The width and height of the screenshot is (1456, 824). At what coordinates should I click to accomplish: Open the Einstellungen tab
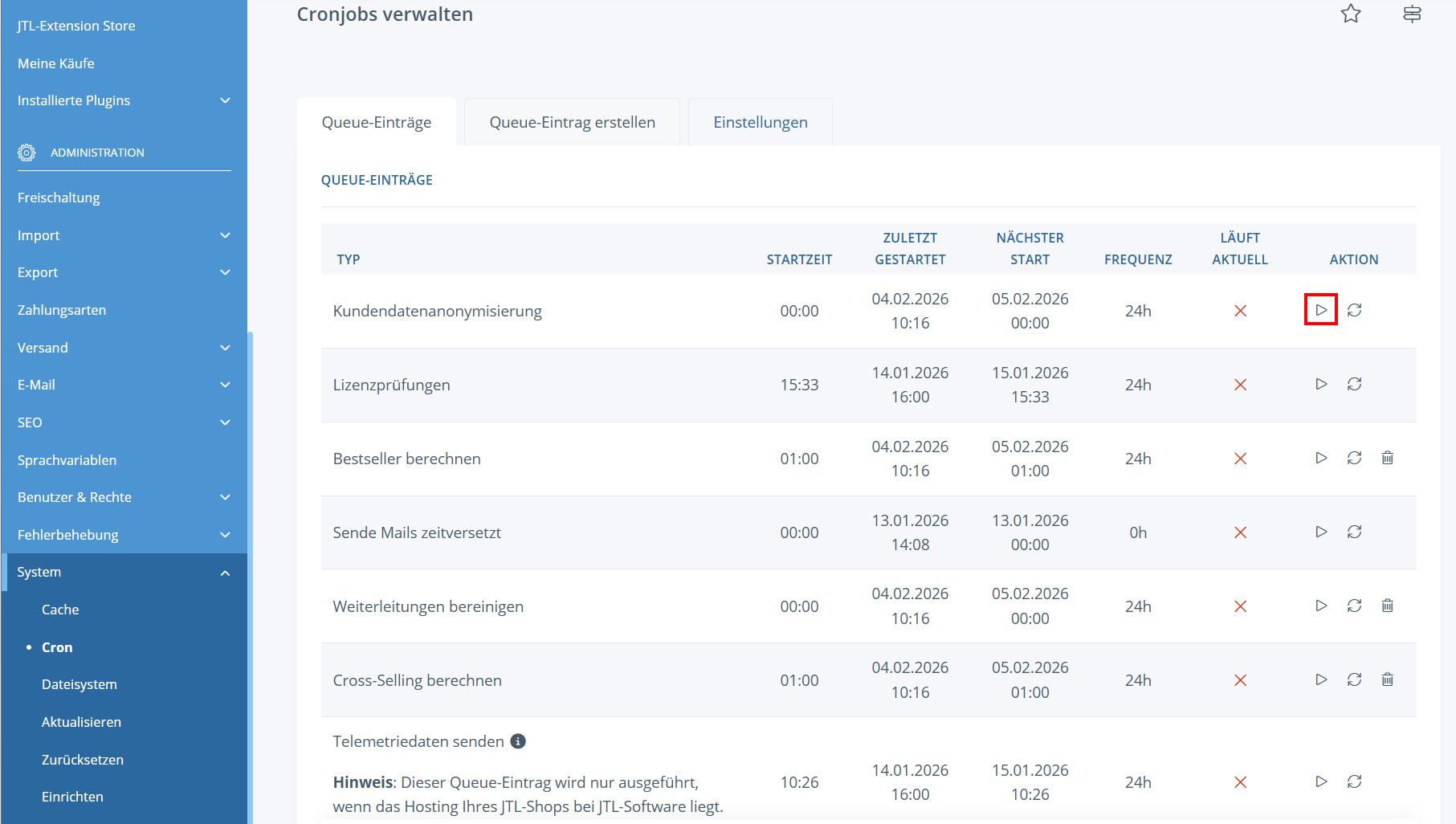pos(760,122)
